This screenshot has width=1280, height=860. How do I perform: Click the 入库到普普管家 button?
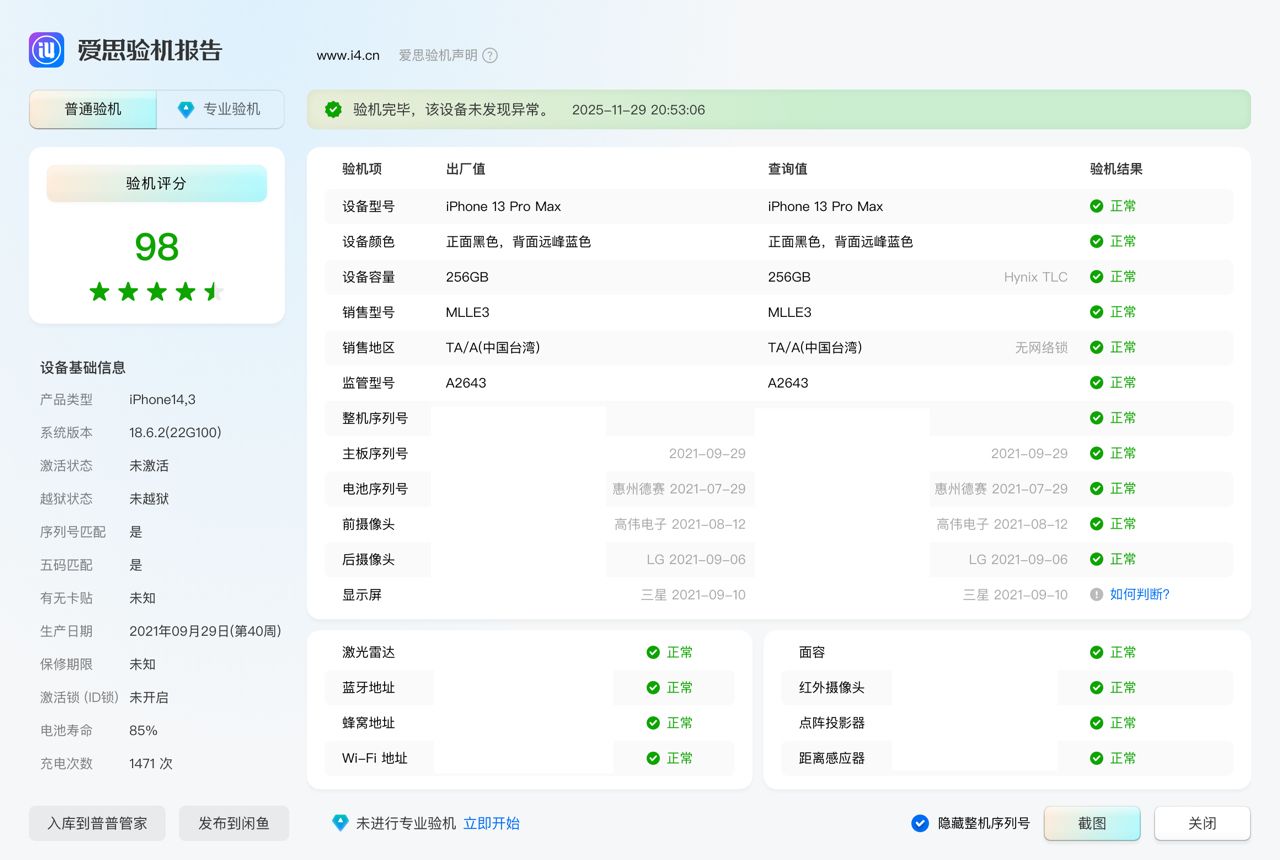click(x=97, y=824)
